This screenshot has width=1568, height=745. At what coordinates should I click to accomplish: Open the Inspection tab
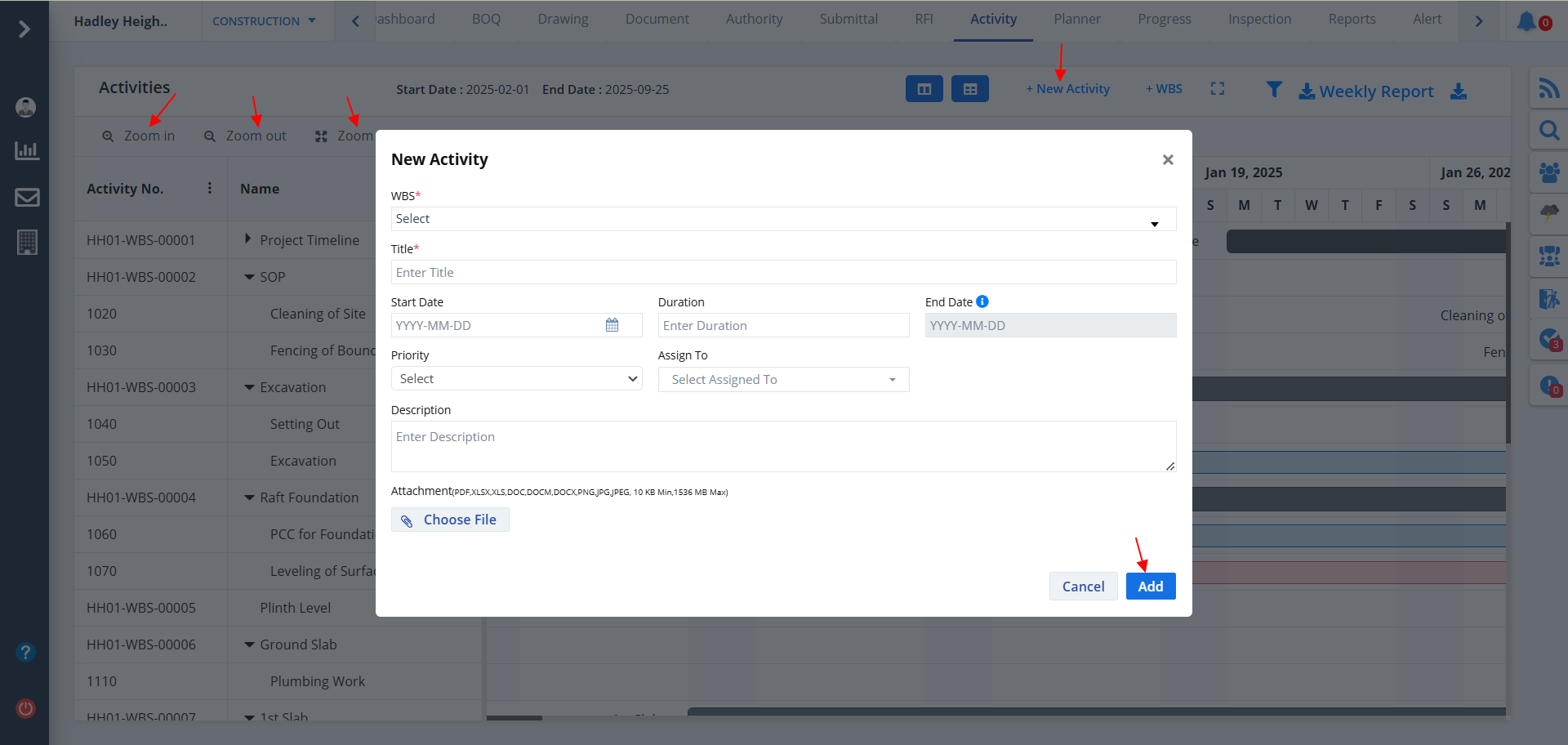1259,20
